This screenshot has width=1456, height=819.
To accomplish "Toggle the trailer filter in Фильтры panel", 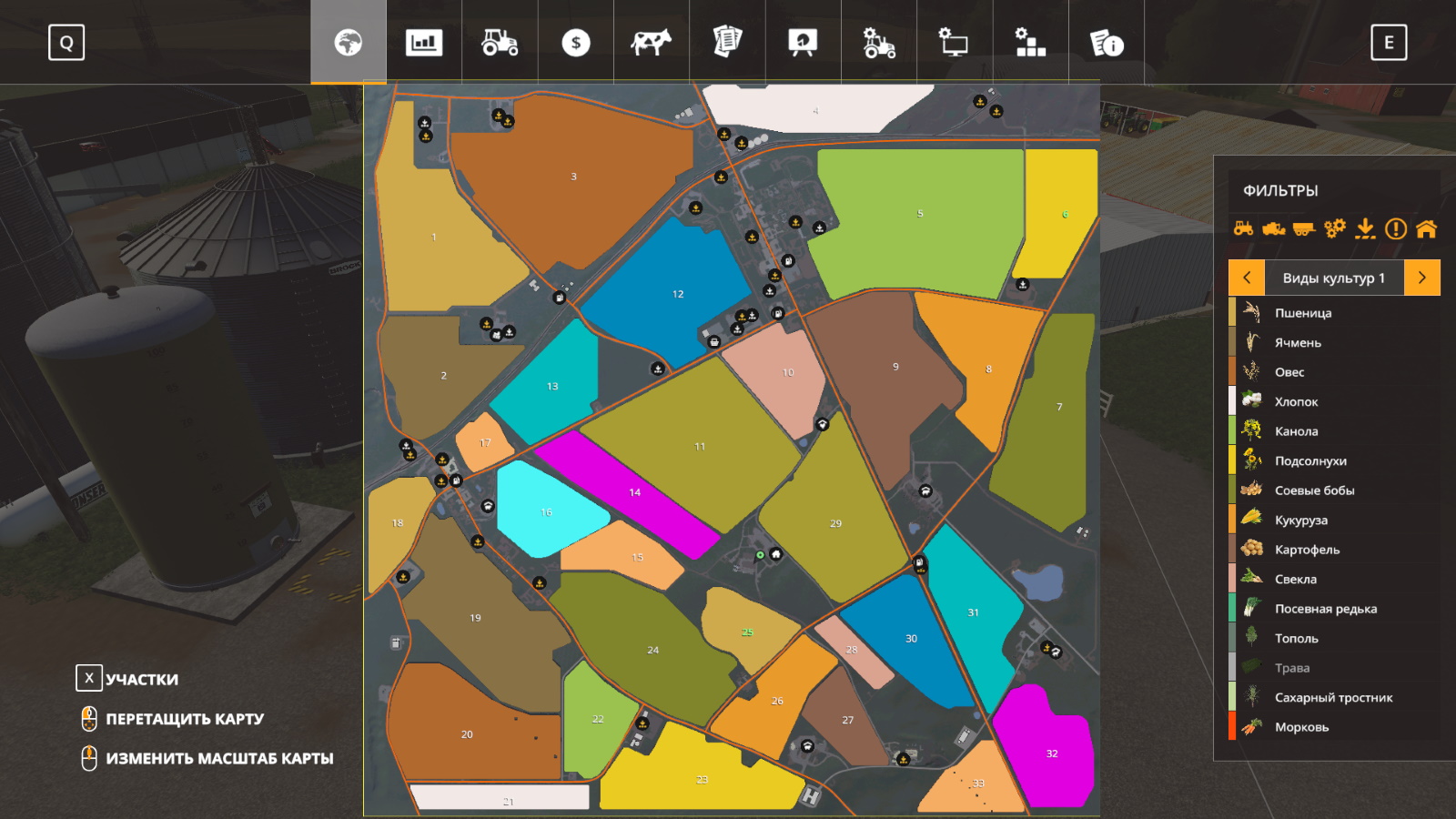I will [1304, 228].
